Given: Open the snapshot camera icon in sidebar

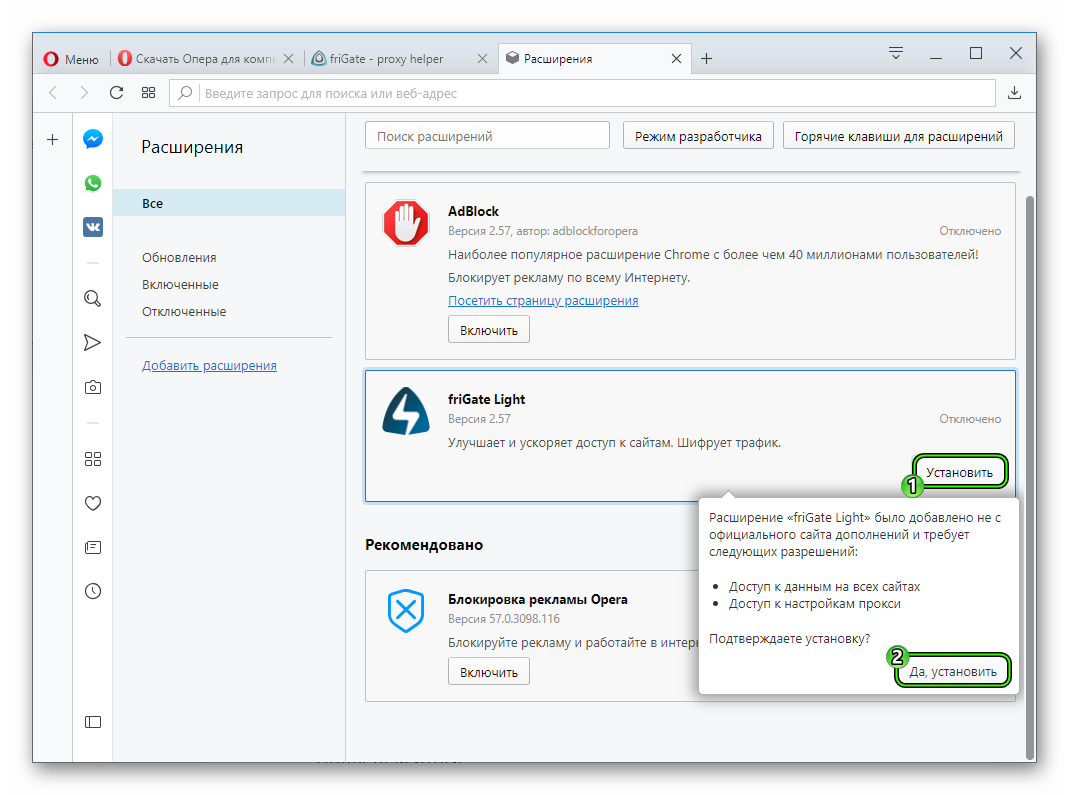Looking at the screenshot, I should coord(93,387).
